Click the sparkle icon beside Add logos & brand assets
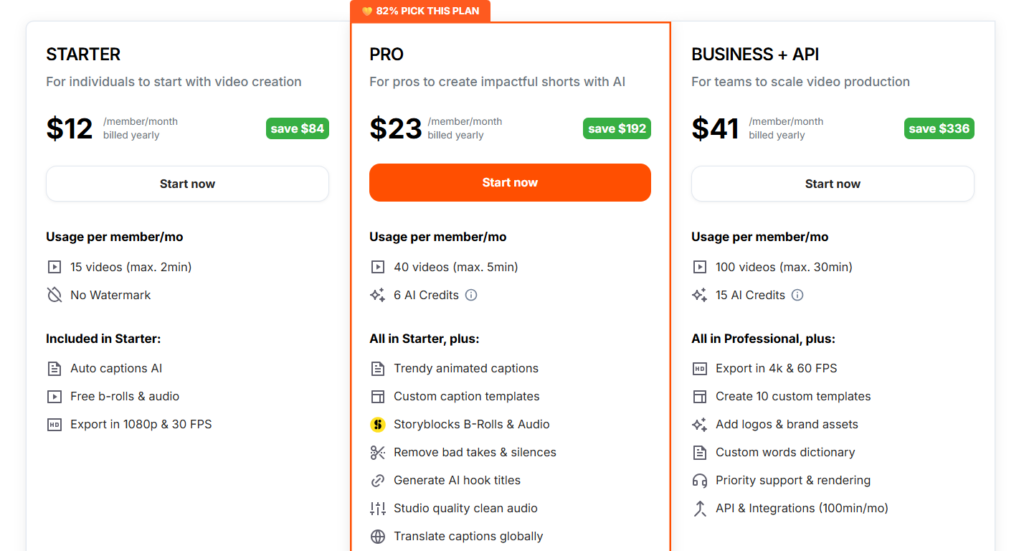This screenshot has width=1024, height=551. [x=700, y=424]
